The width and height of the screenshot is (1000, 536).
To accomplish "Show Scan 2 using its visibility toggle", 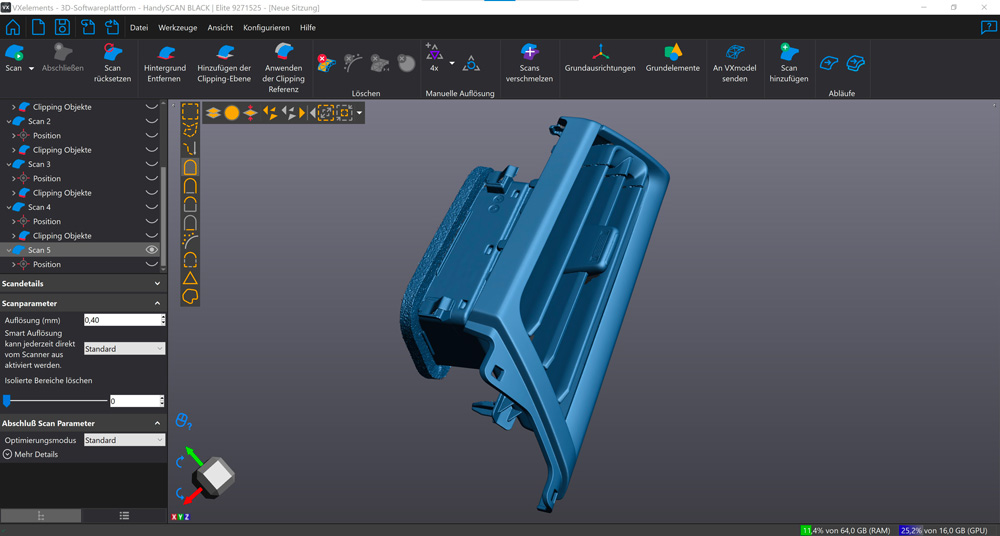I will coord(152,121).
